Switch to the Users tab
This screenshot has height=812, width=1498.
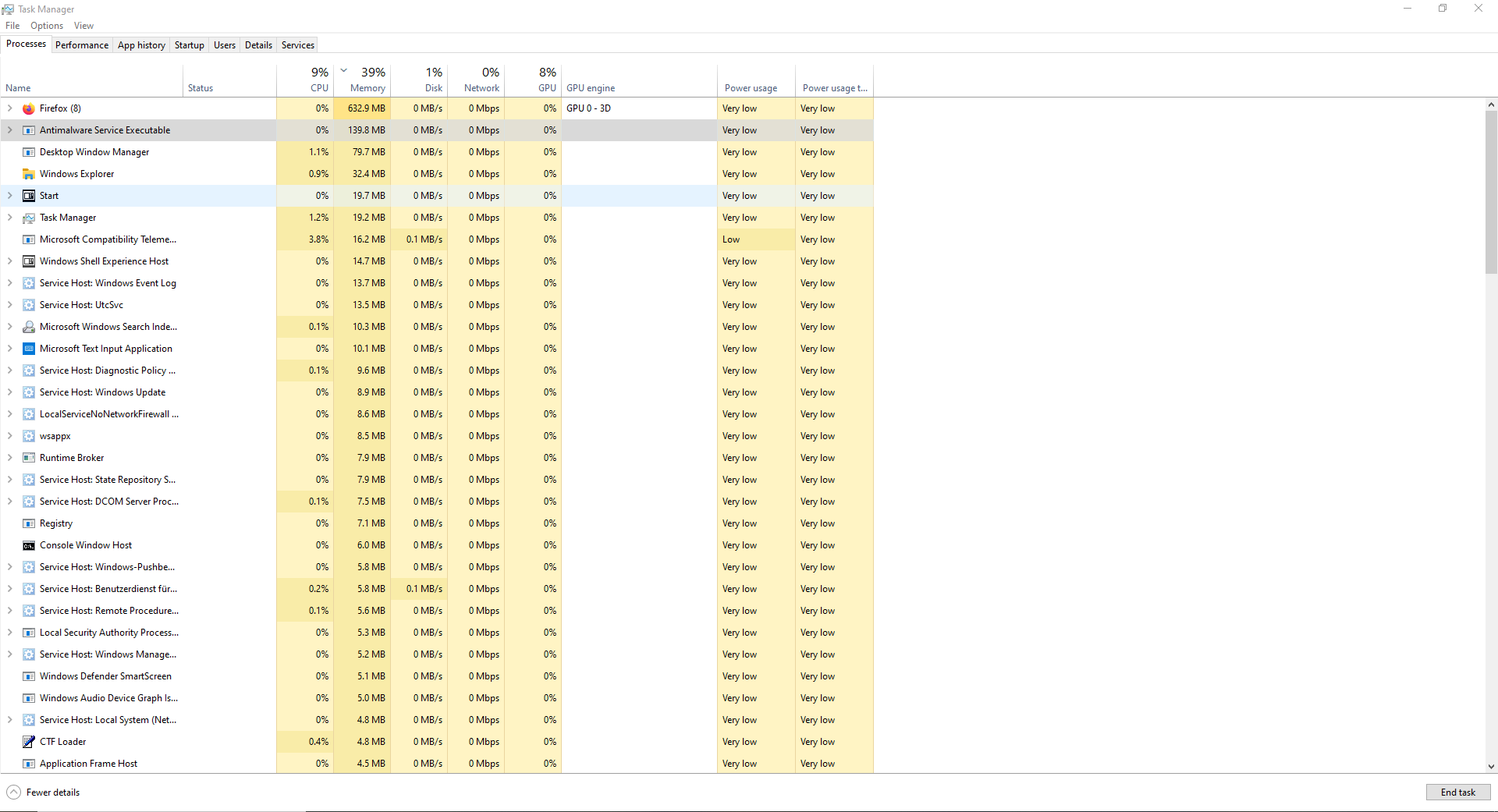point(225,45)
